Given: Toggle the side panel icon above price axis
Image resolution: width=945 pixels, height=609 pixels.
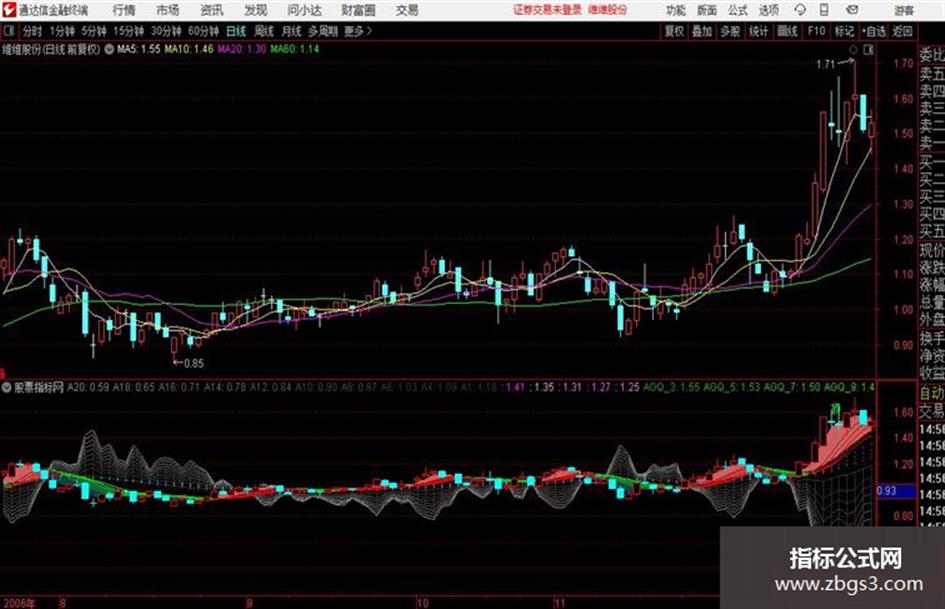Looking at the screenshot, I should [868, 50].
